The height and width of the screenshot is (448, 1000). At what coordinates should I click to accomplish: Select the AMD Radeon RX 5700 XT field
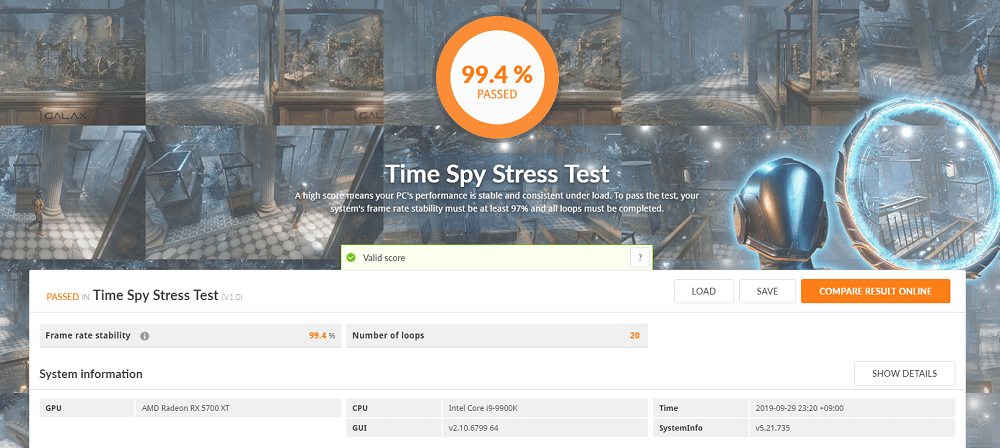238,408
